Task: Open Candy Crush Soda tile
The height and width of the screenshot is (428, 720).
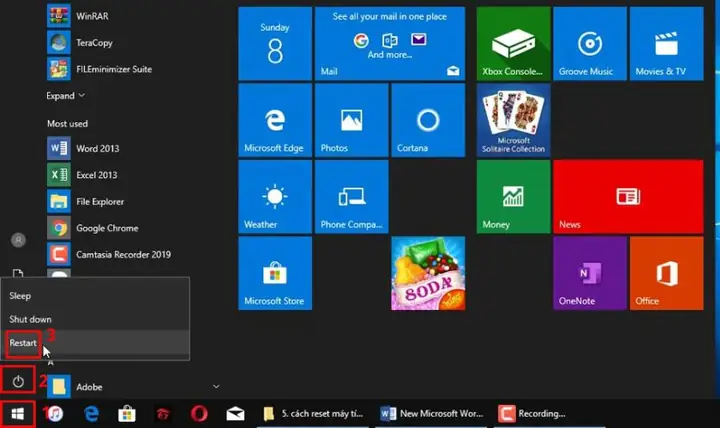Action: pyautogui.click(x=428, y=273)
